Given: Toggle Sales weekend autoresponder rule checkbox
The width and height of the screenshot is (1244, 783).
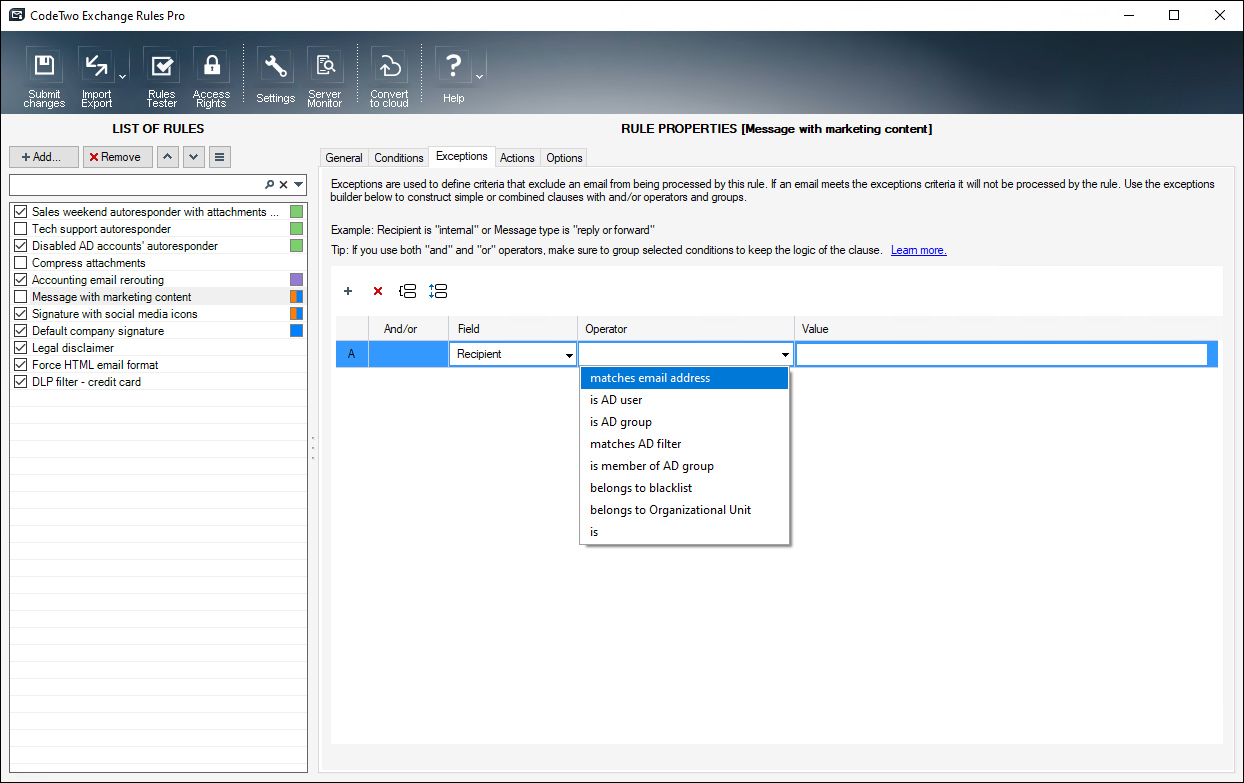Looking at the screenshot, I should pos(21,212).
